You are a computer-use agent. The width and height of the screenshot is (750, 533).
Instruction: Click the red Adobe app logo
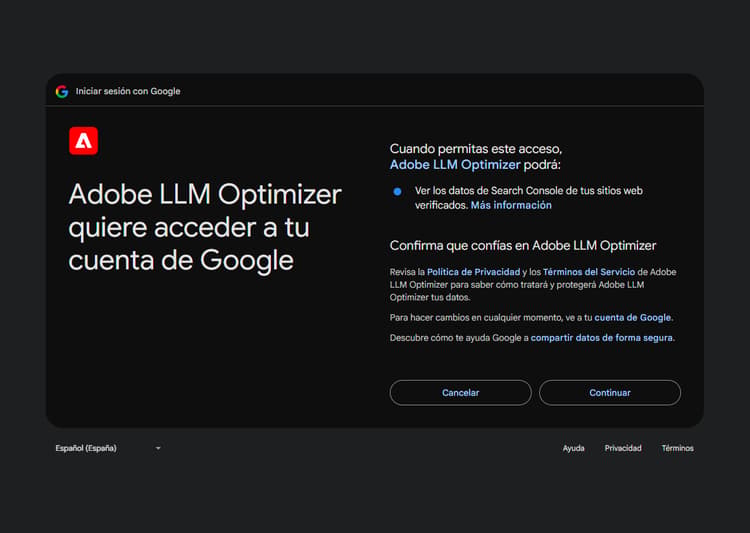pyautogui.click(x=83, y=141)
